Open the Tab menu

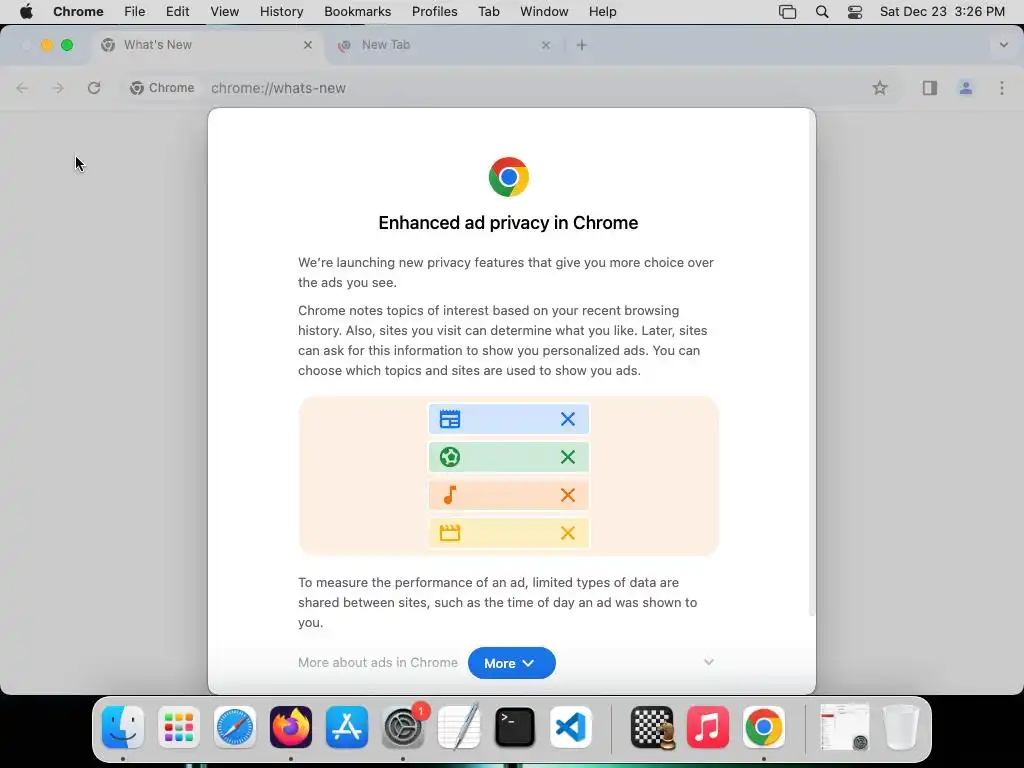(x=488, y=12)
